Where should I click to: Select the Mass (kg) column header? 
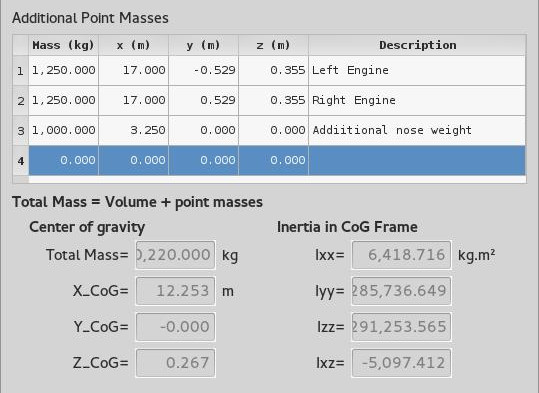click(x=64, y=45)
